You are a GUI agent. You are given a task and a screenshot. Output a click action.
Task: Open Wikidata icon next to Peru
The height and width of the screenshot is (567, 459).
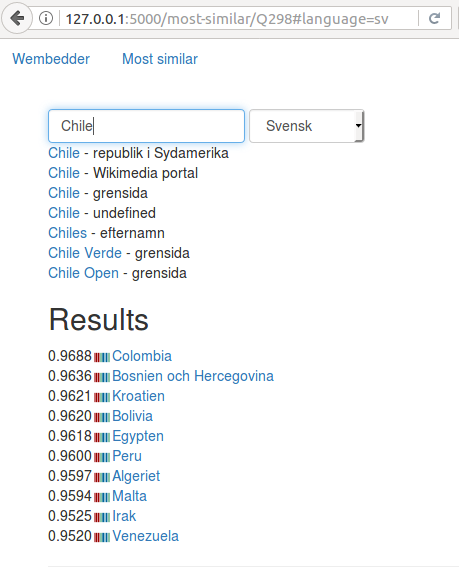(102, 457)
